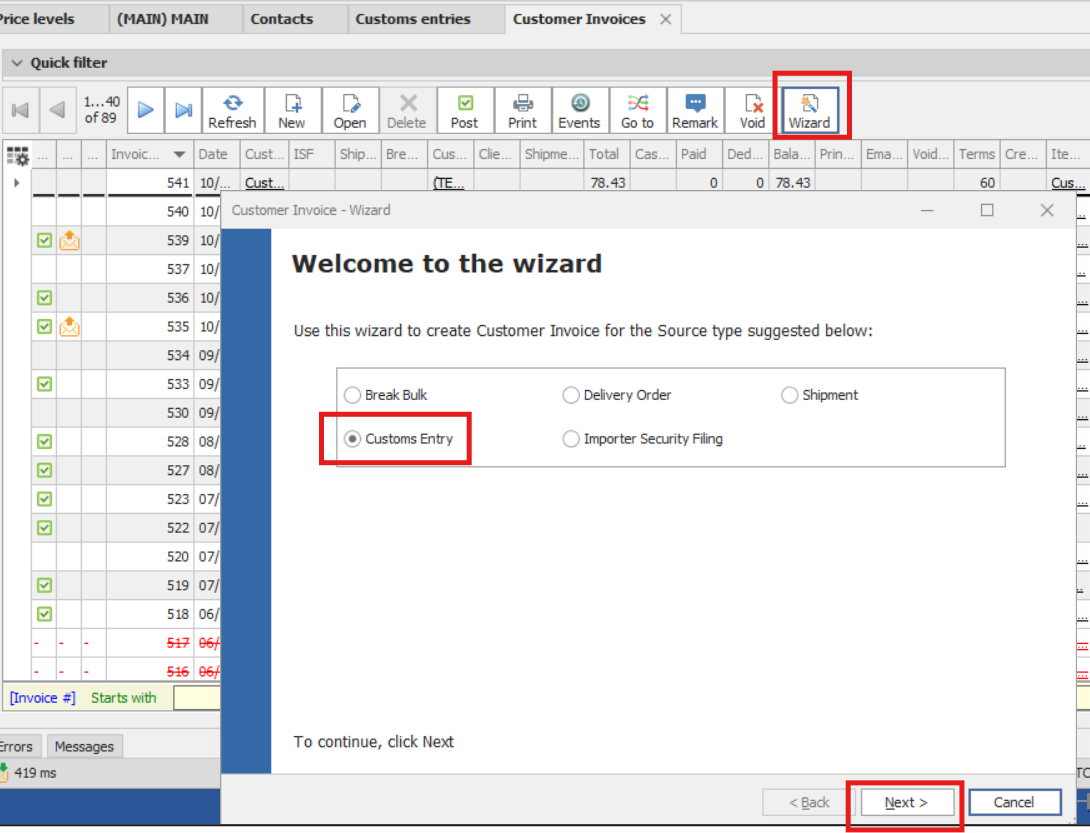Launch the Wizard from the toolbar
This screenshot has width=1090, height=833.
pos(810,110)
